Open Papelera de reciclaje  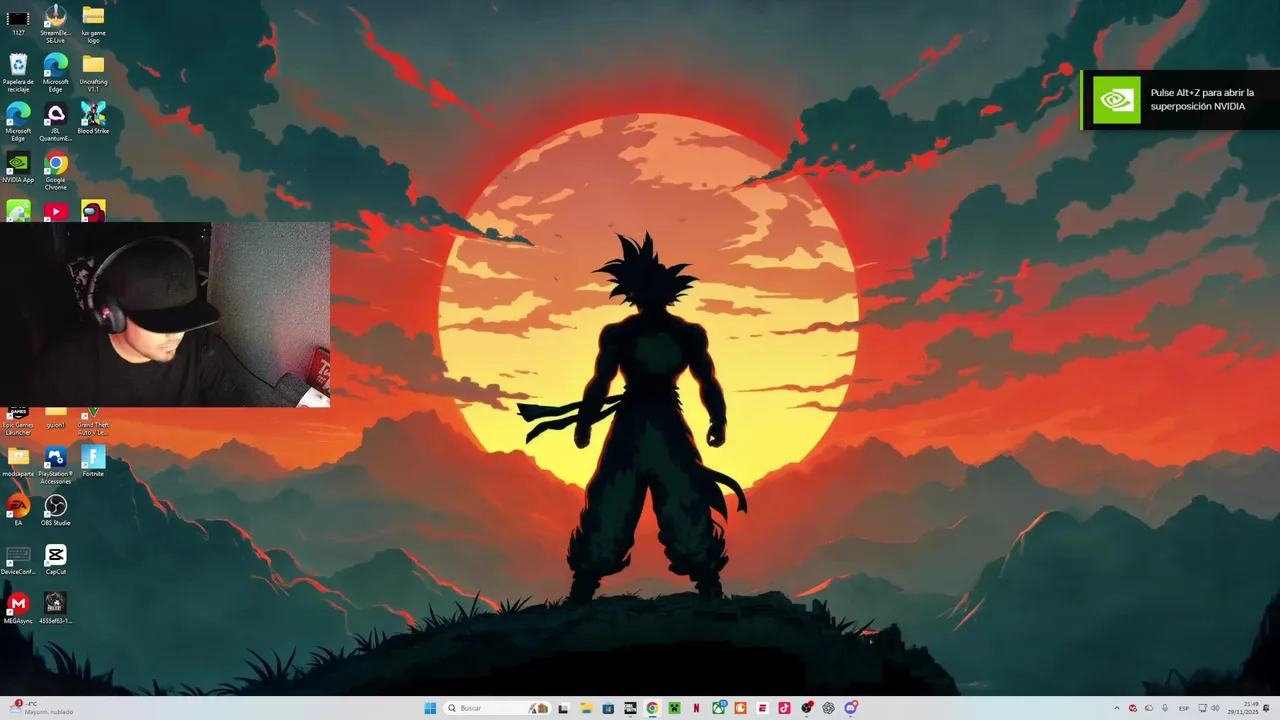18,72
